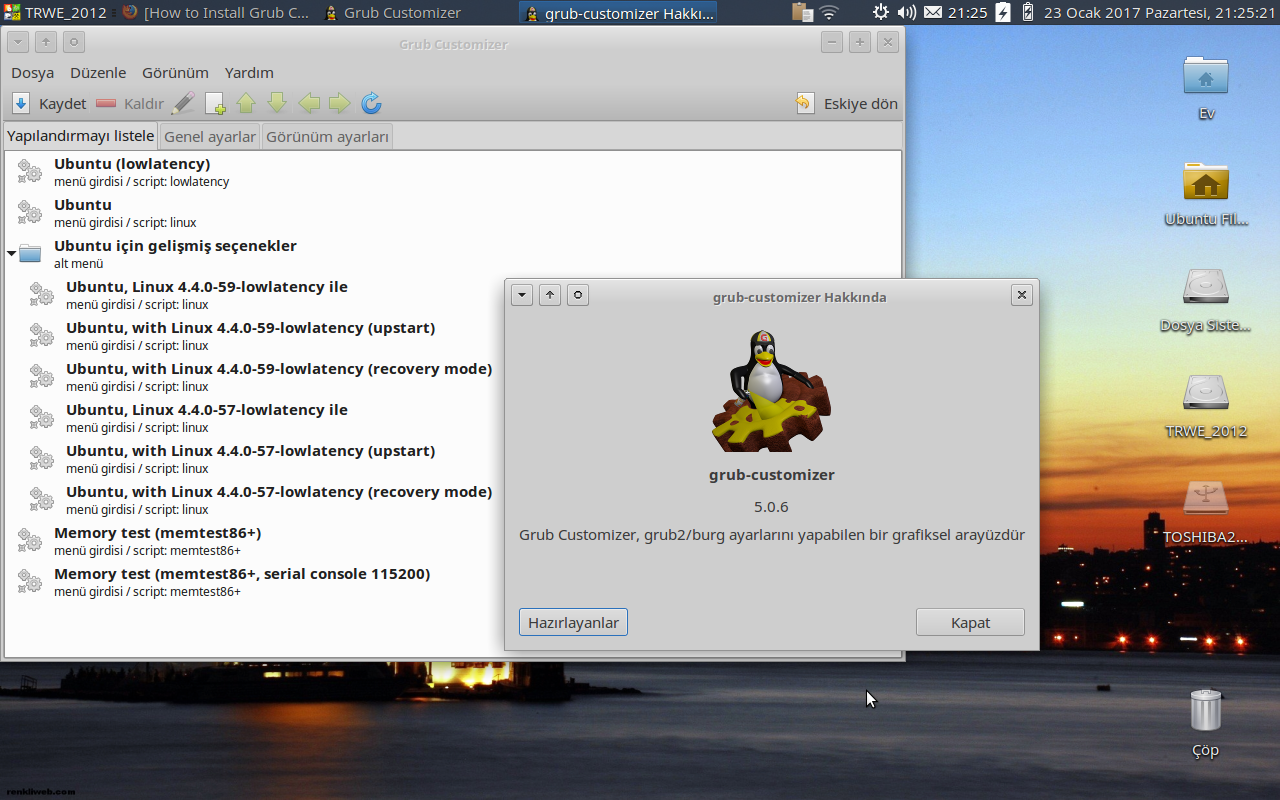Close the grub-customizer Hakkında dialog
1280x800 pixels.
tap(1021, 295)
